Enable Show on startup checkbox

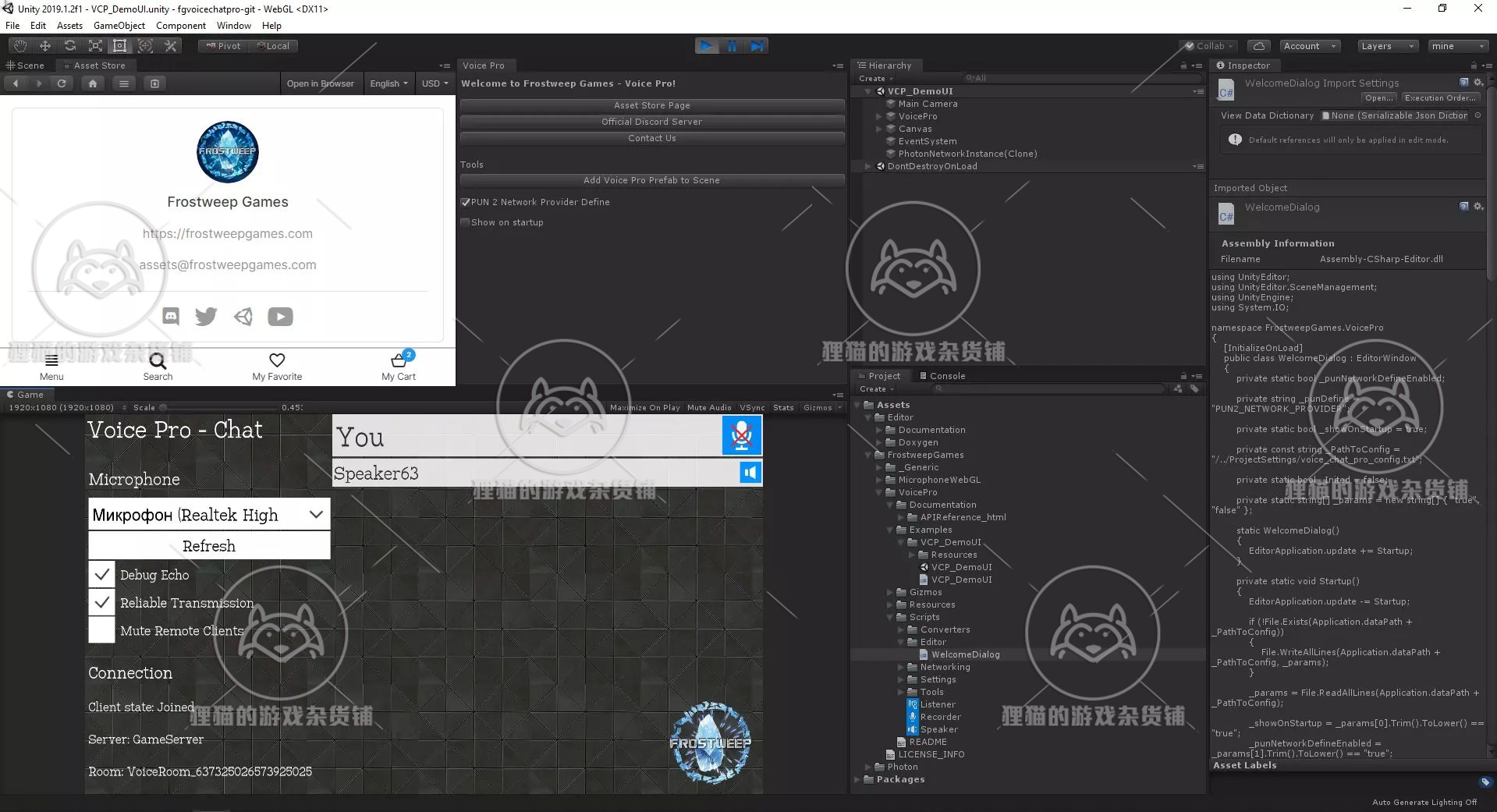(466, 222)
